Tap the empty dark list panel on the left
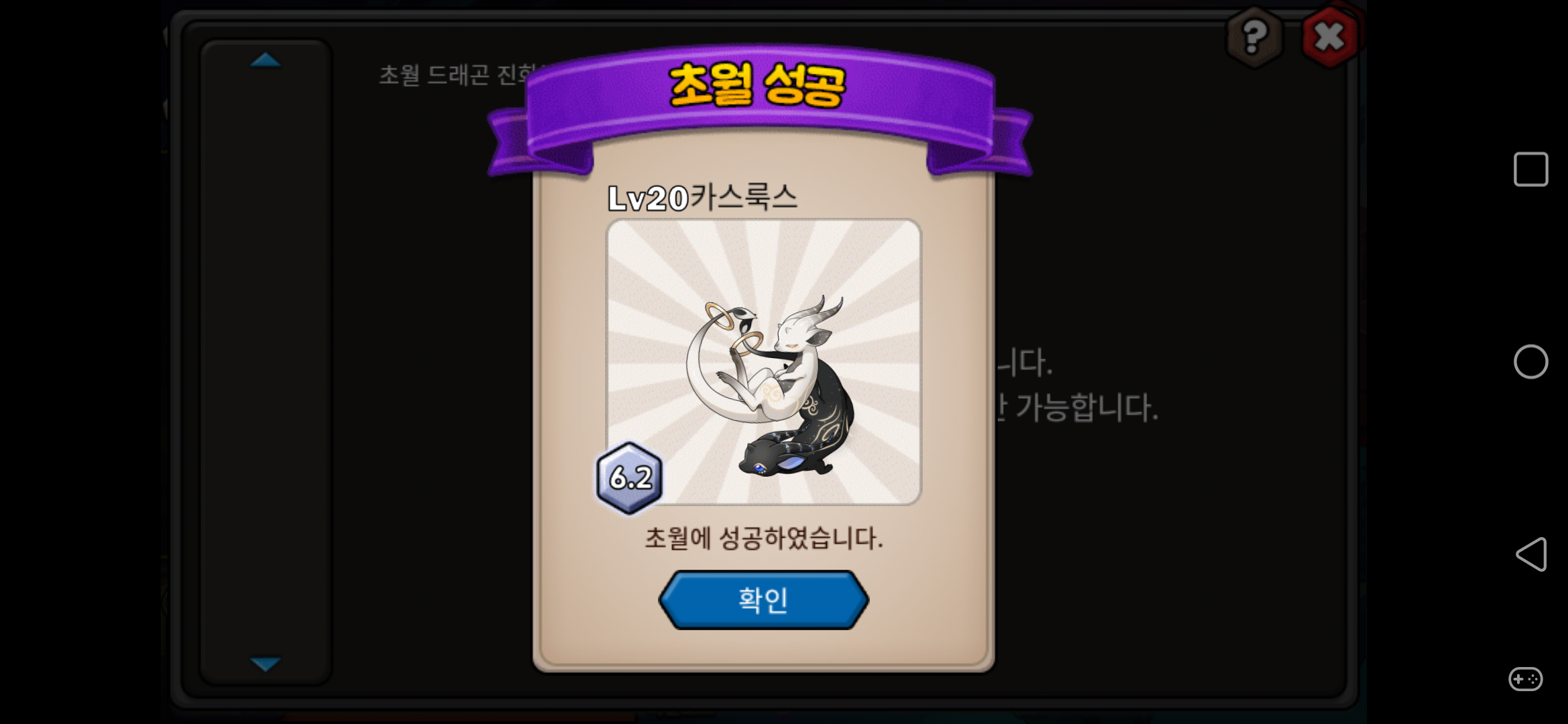Viewport: 1568px width, 724px height. click(x=265, y=362)
